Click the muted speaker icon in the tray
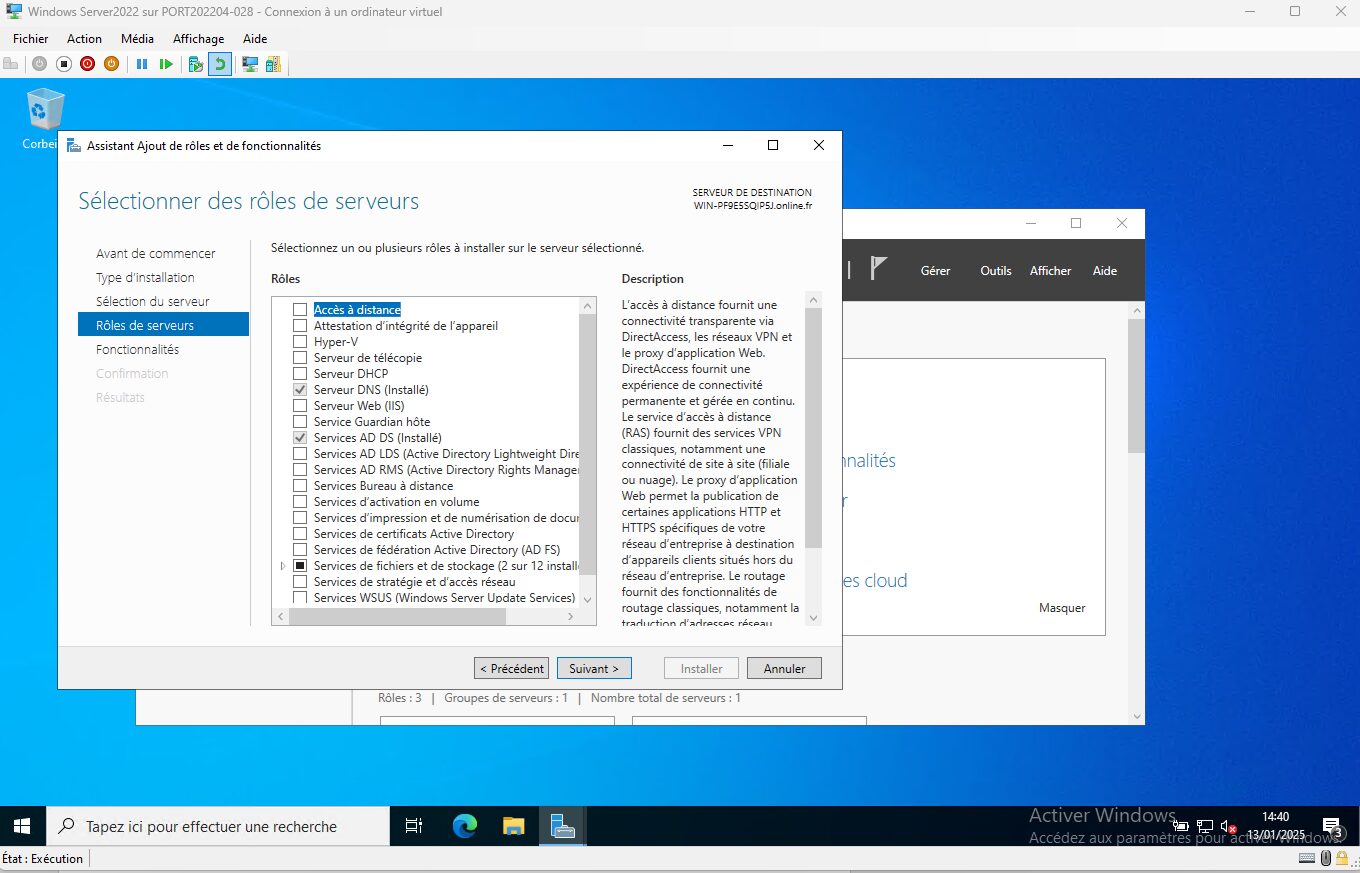This screenshot has width=1360, height=873. pos(1229,826)
